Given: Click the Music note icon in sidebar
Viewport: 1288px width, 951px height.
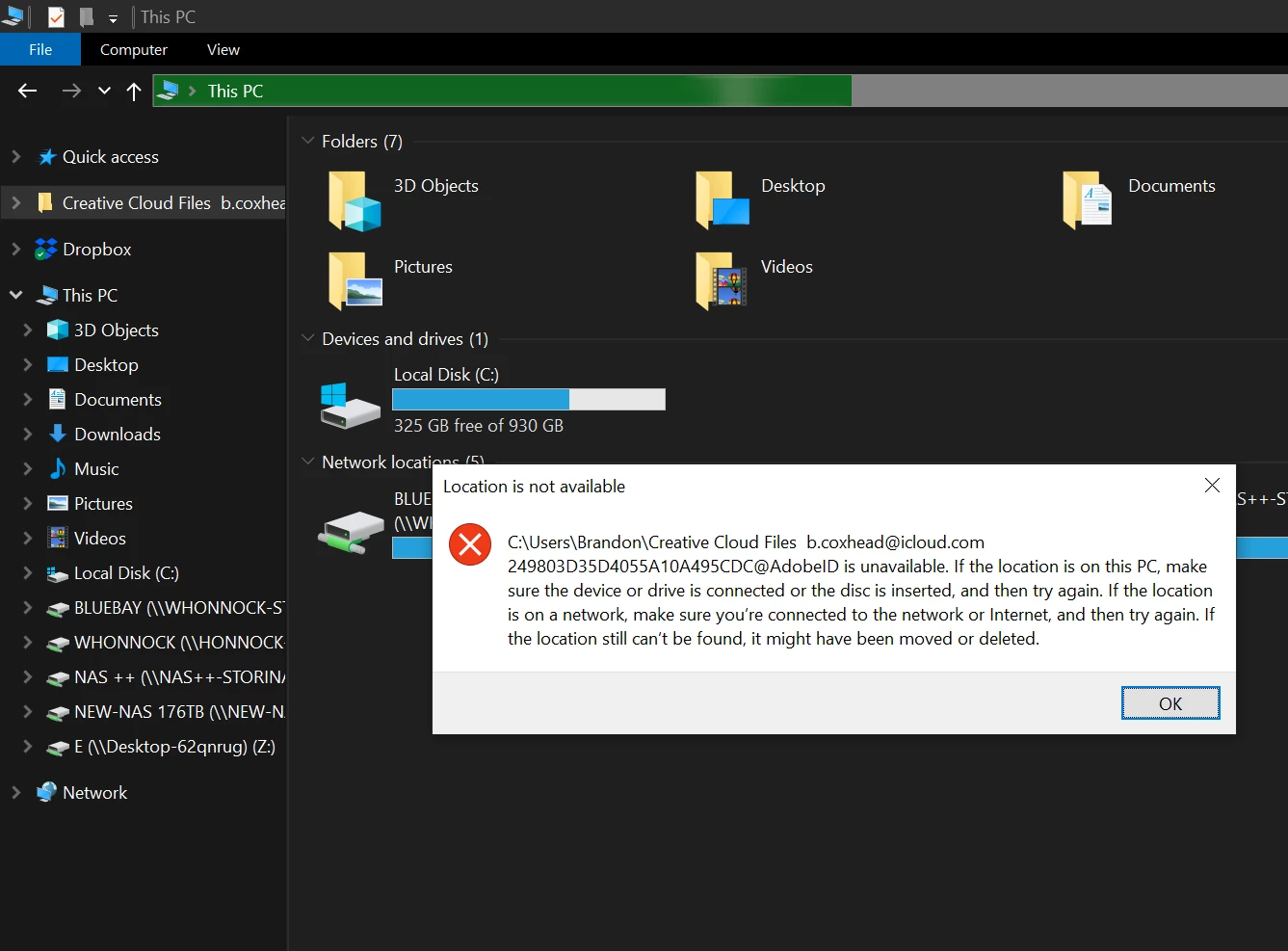Looking at the screenshot, I should pyautogui.click(x=58, y=468).
